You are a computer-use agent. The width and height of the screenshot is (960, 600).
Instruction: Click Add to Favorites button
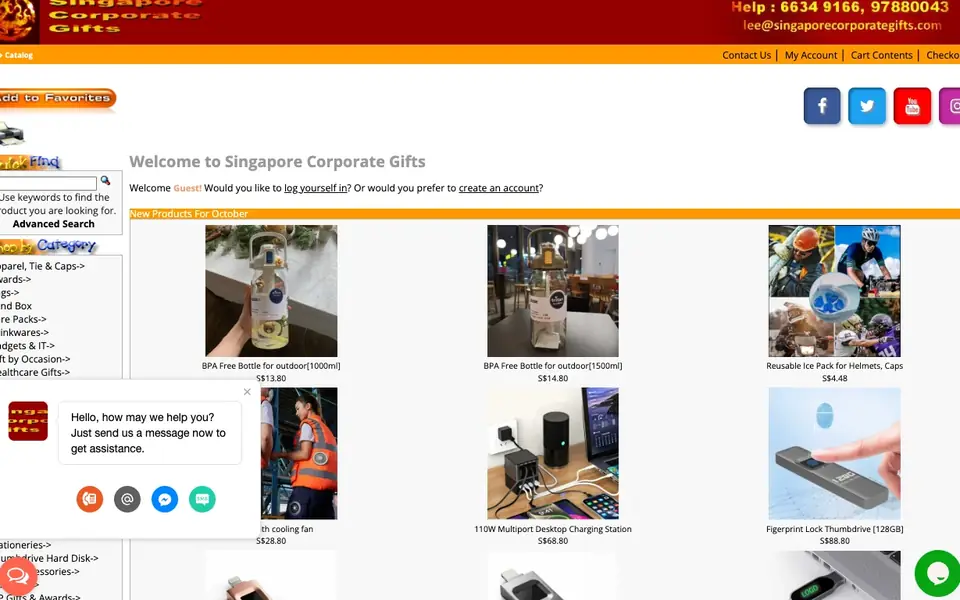coord(56,99)
